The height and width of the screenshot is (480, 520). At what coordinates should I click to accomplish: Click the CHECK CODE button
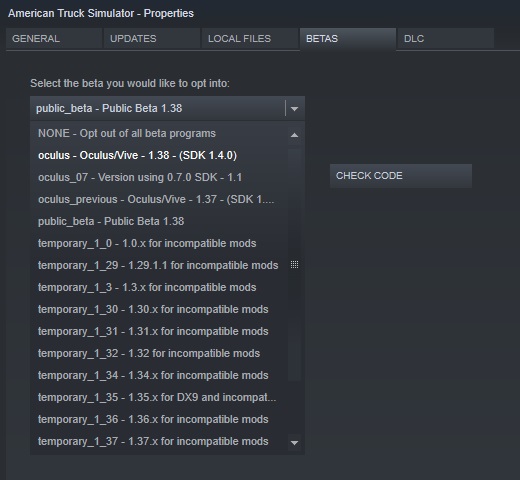401,176
